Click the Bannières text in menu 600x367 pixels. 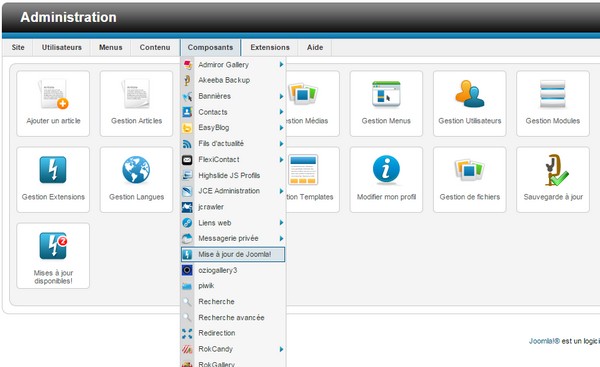pos(214,96)
